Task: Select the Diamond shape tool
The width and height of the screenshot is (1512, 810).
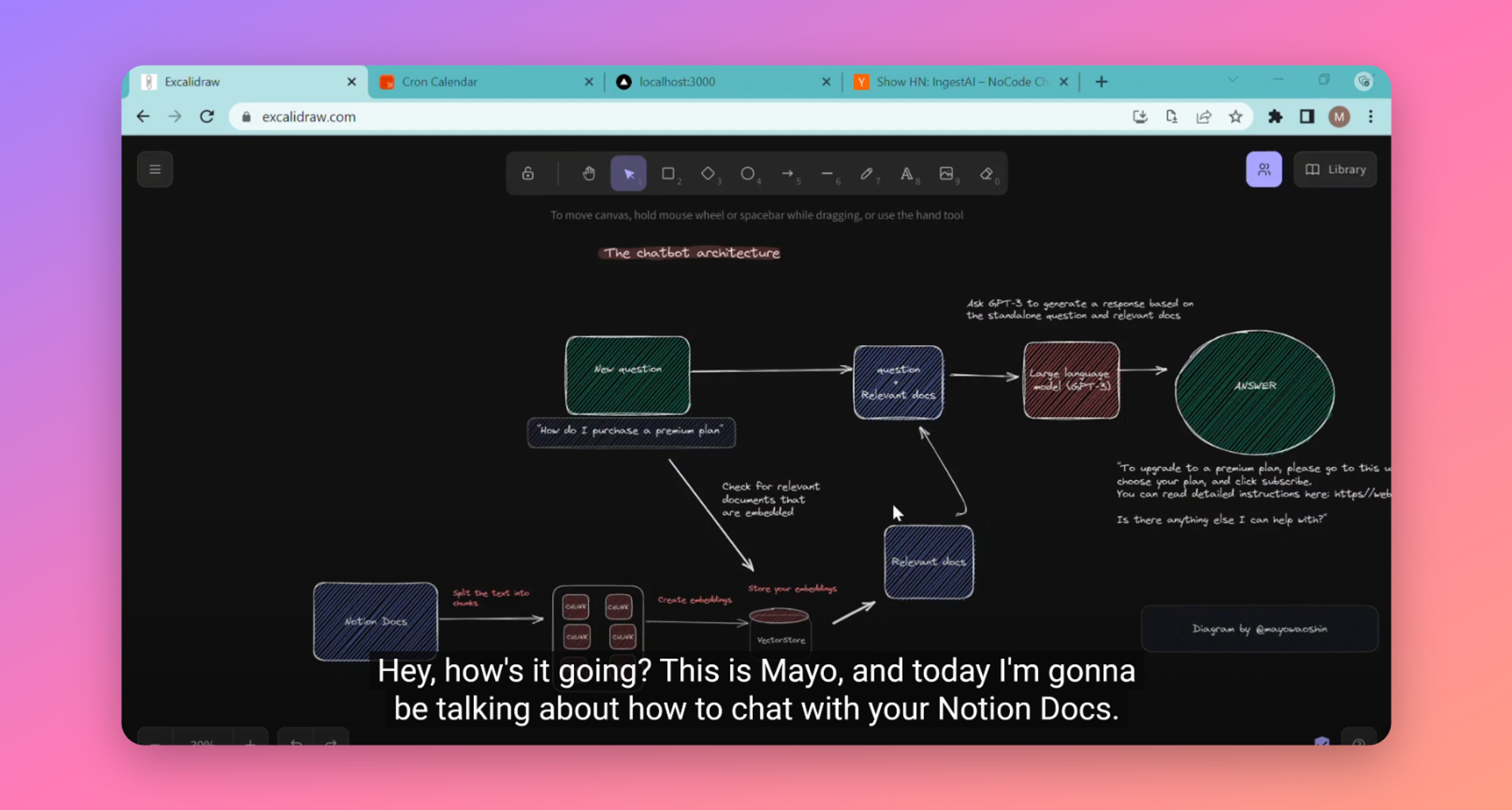Action: (x=708, y=174)
